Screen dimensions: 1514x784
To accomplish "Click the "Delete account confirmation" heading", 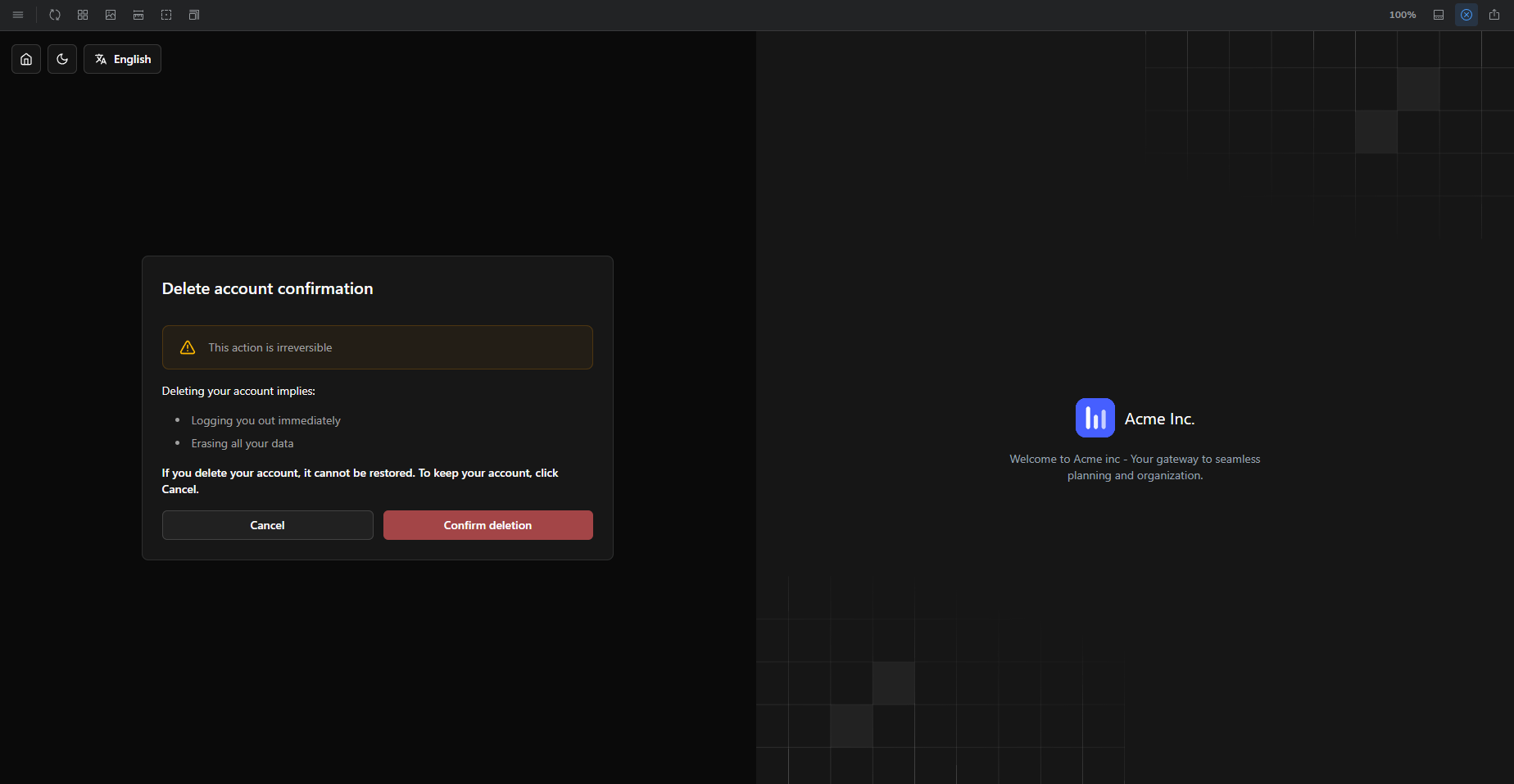I will click(x=268, y=288).
